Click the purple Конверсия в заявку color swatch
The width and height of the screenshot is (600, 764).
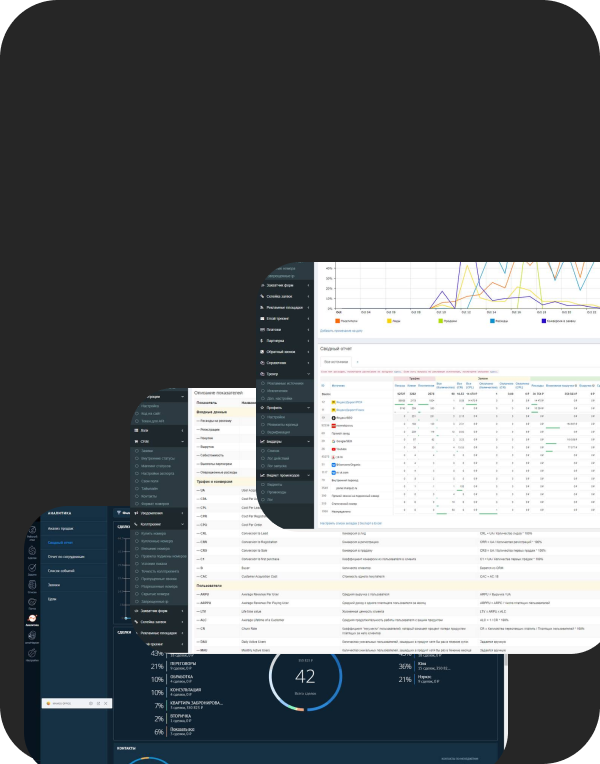(545, 321)
